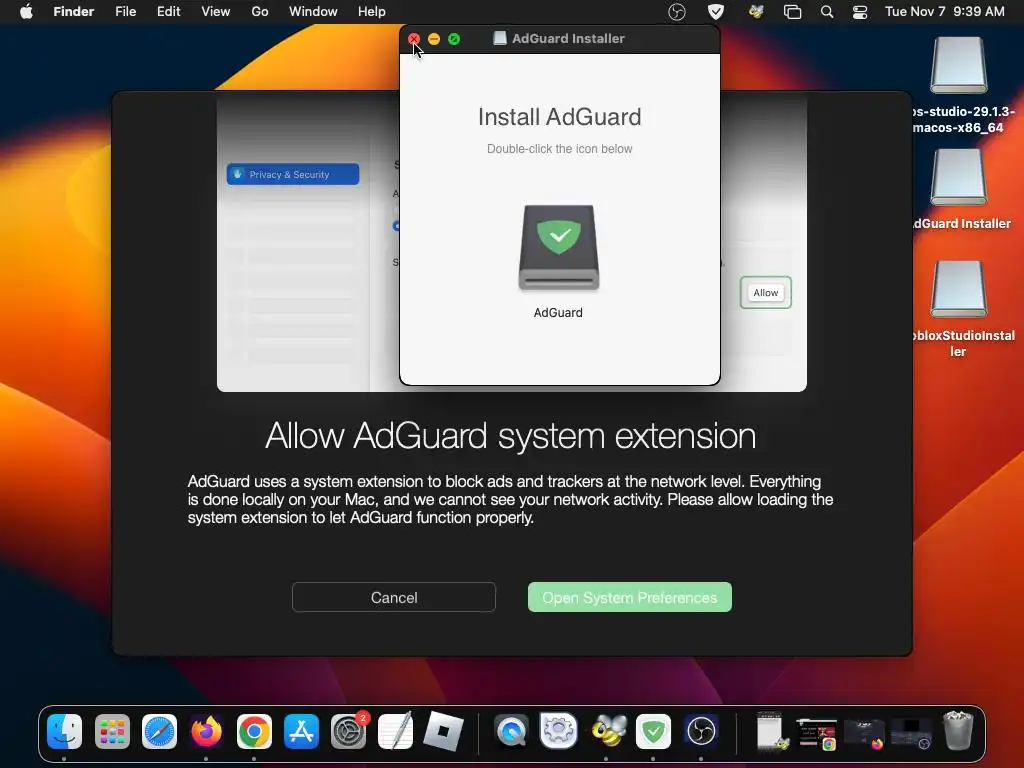
Task: Click the bee icon in the menu bar
Action: 756,12
